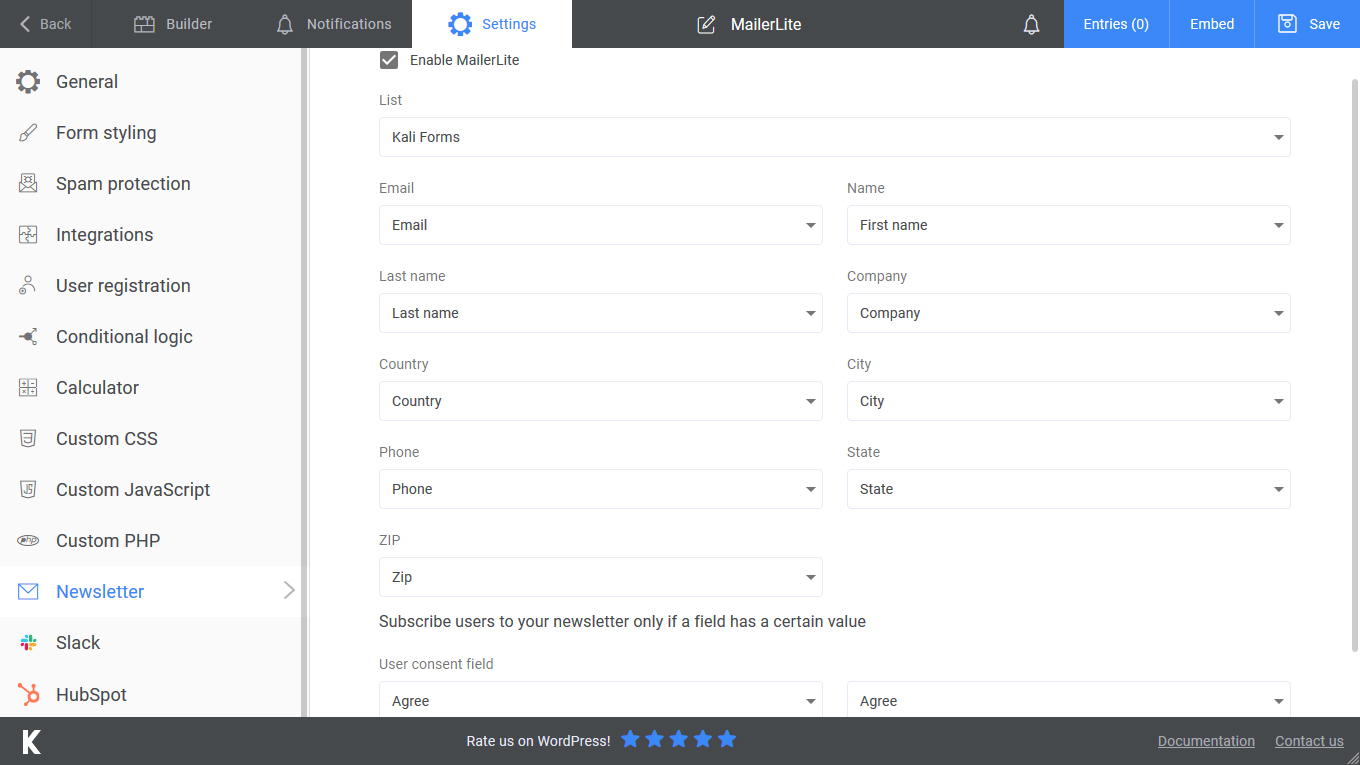Open the HubSpot settings section
The width and height of the screenshot is (1360, 765).
coord(150,694)
